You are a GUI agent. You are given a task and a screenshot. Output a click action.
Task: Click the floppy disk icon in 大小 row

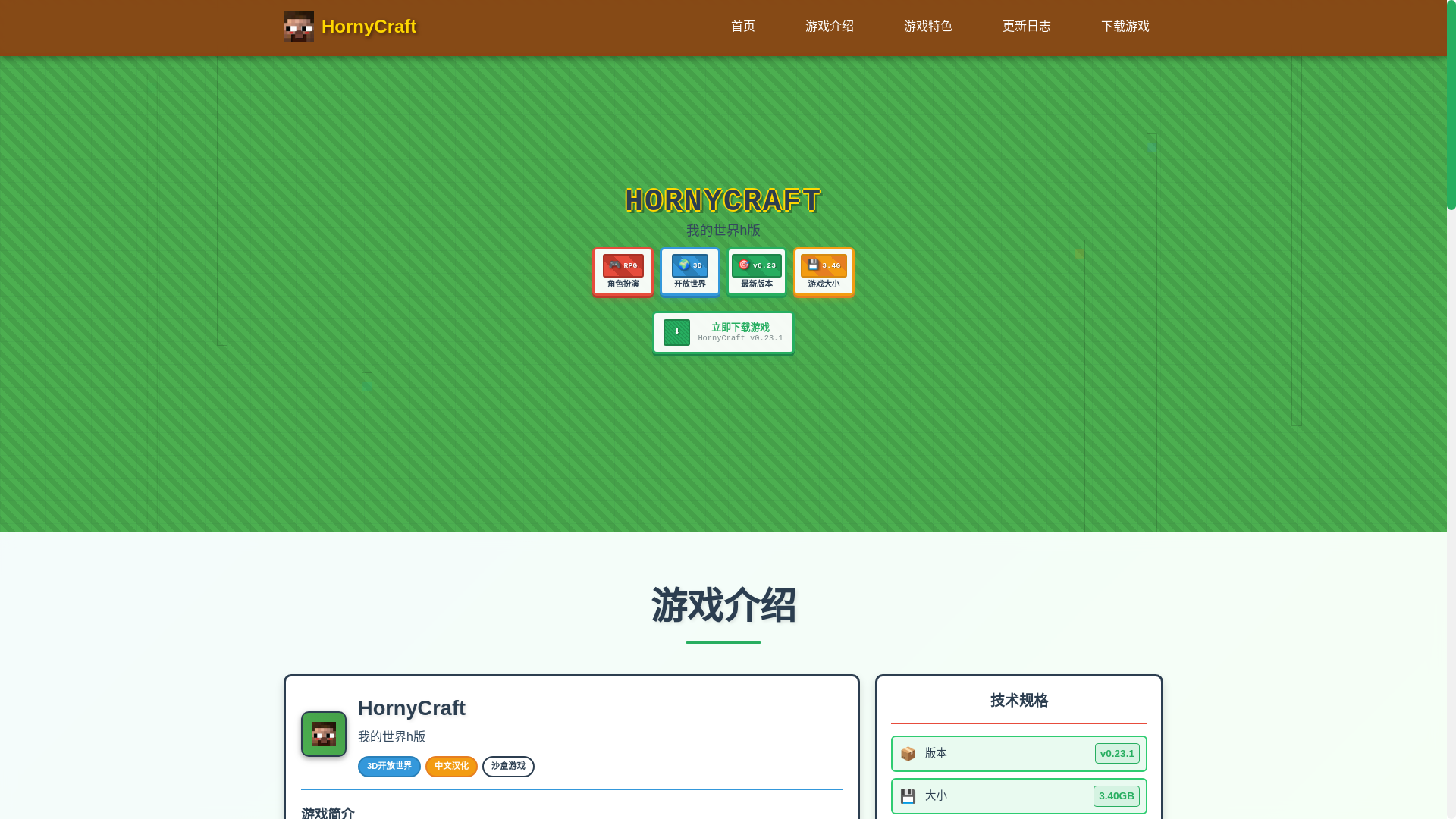pyautogui.click(x=908, y=796)
